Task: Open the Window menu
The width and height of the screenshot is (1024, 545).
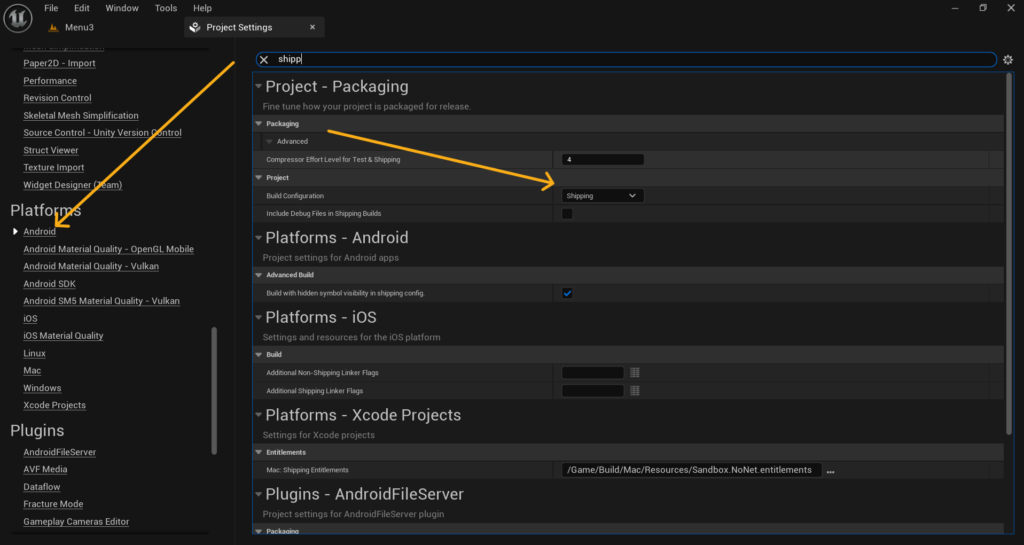Action: (122, 8)
